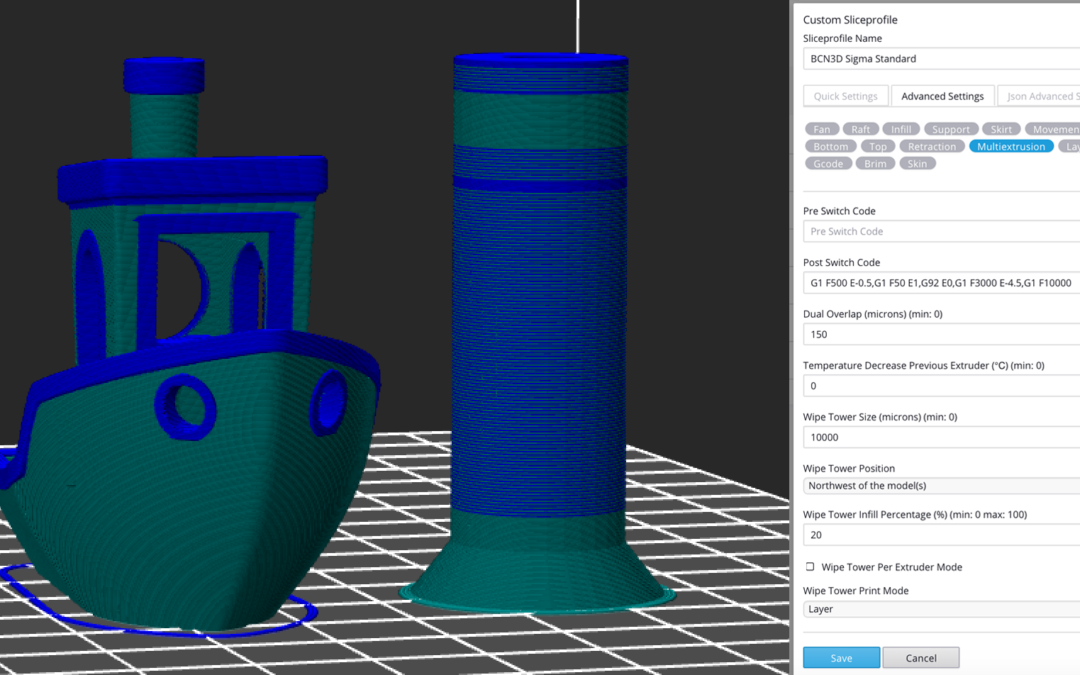The image size is (1080, 675).
Task: Open the Advanced Settings tab
Action: click(942, 96)
